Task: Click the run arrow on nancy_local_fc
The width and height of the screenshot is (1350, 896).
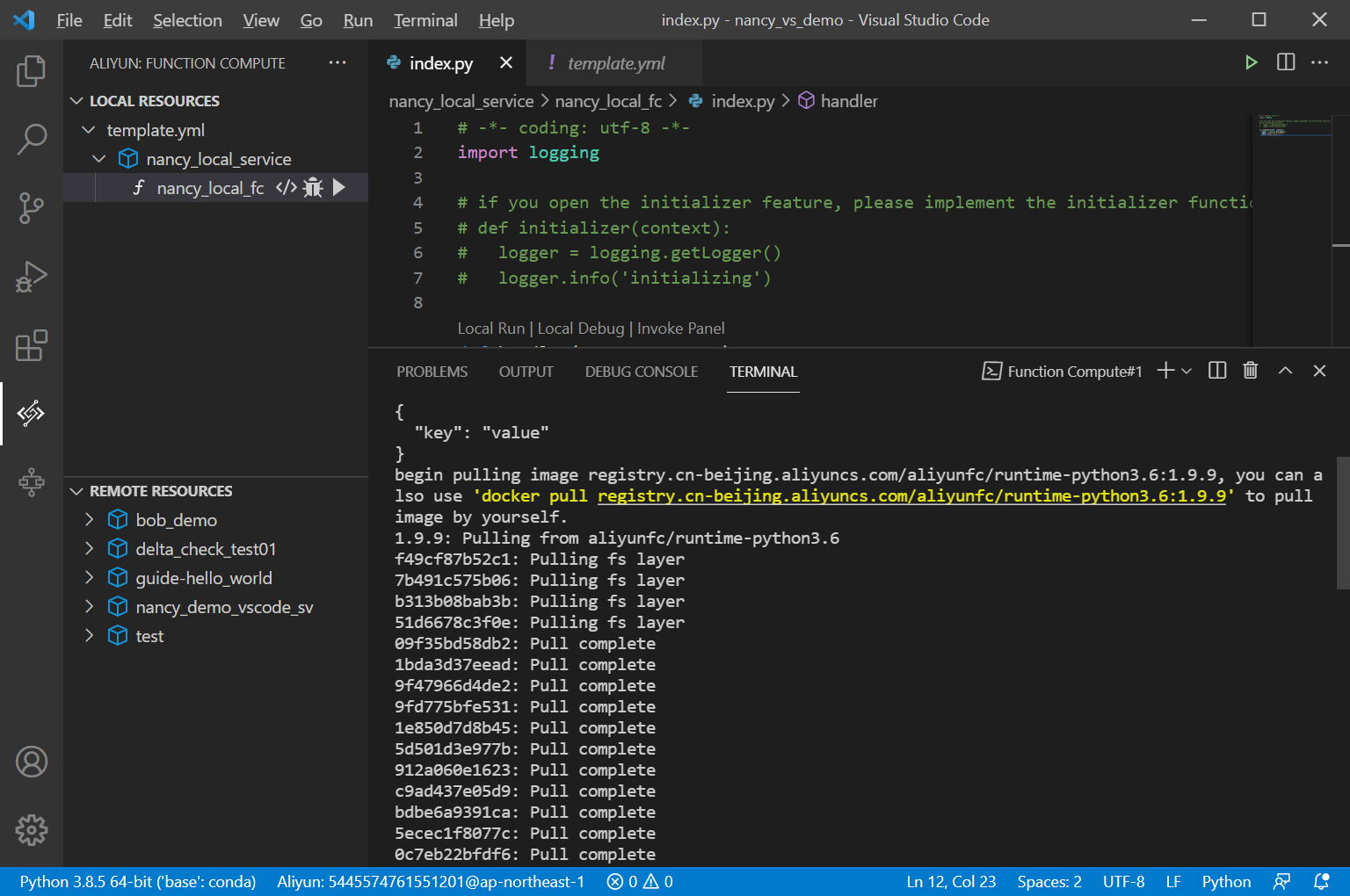Action: pos(339,187)
